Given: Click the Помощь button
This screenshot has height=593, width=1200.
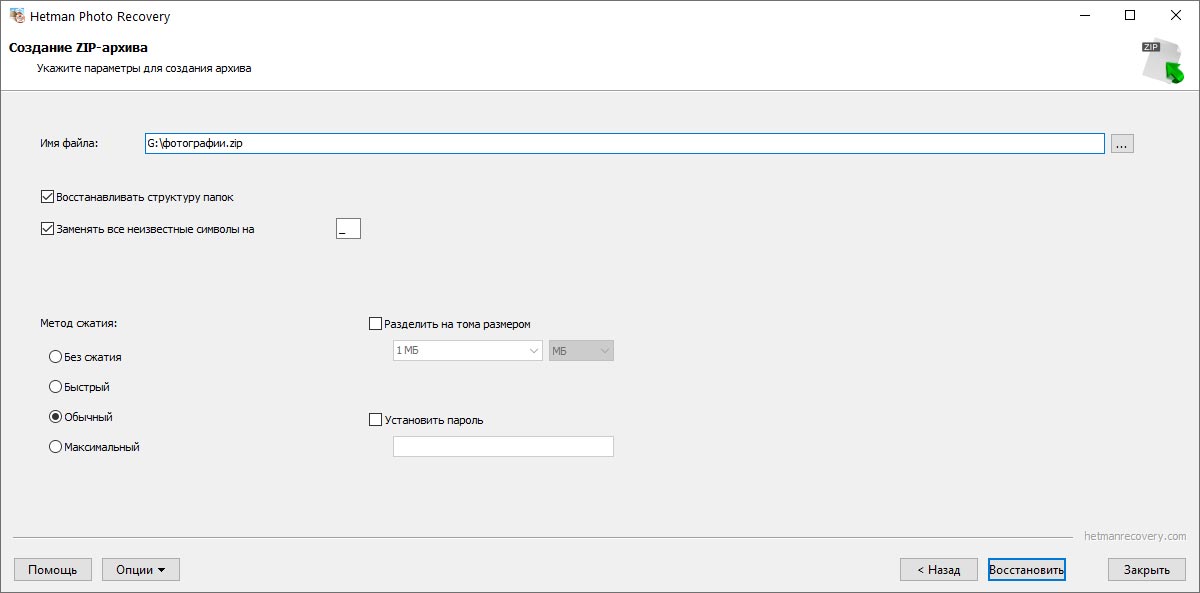Looking at the screenshot, I should click(x=53, y=570).
